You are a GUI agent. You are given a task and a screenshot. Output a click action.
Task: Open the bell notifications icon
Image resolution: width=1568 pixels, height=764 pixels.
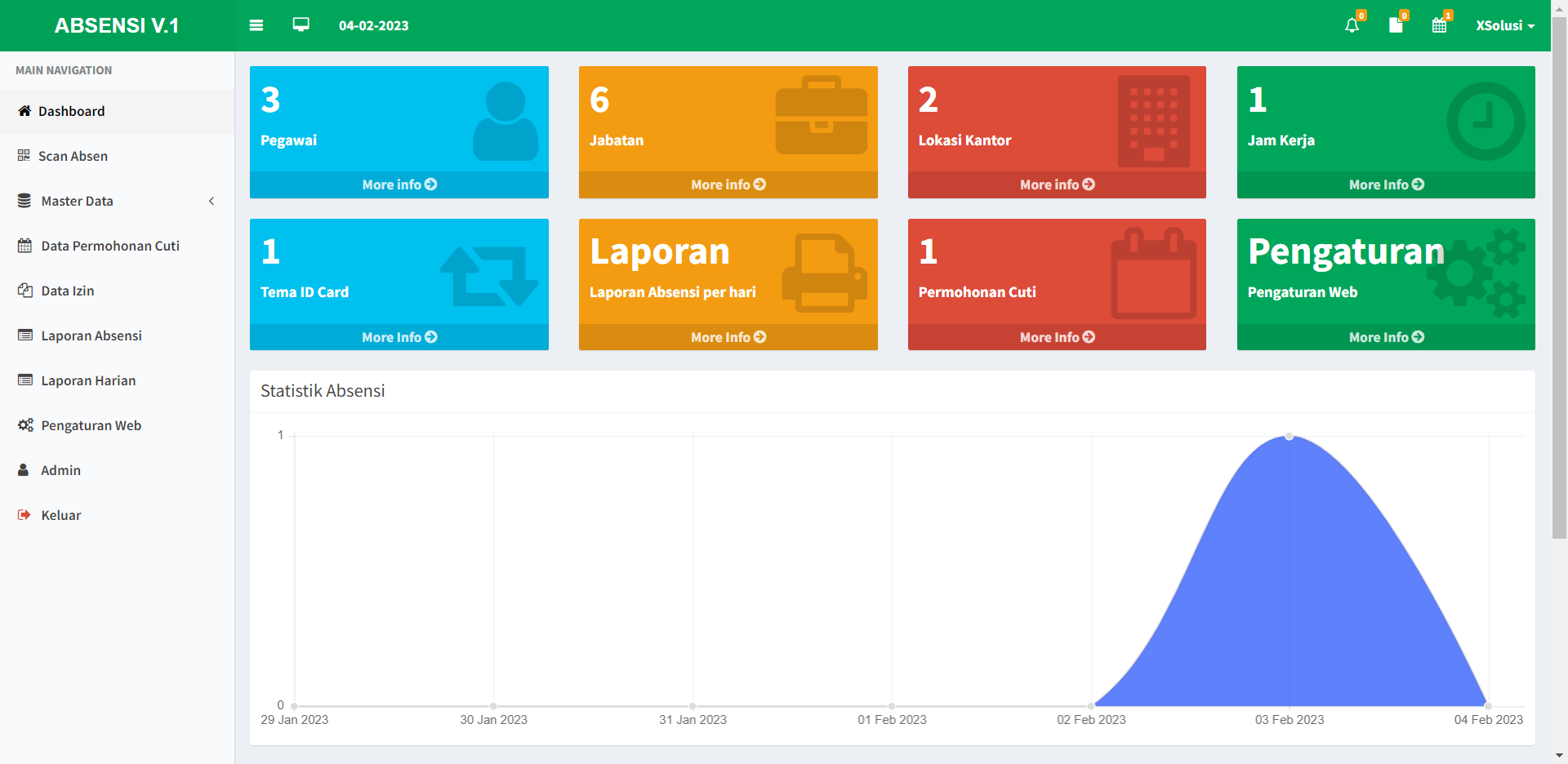click(1352, 25)
